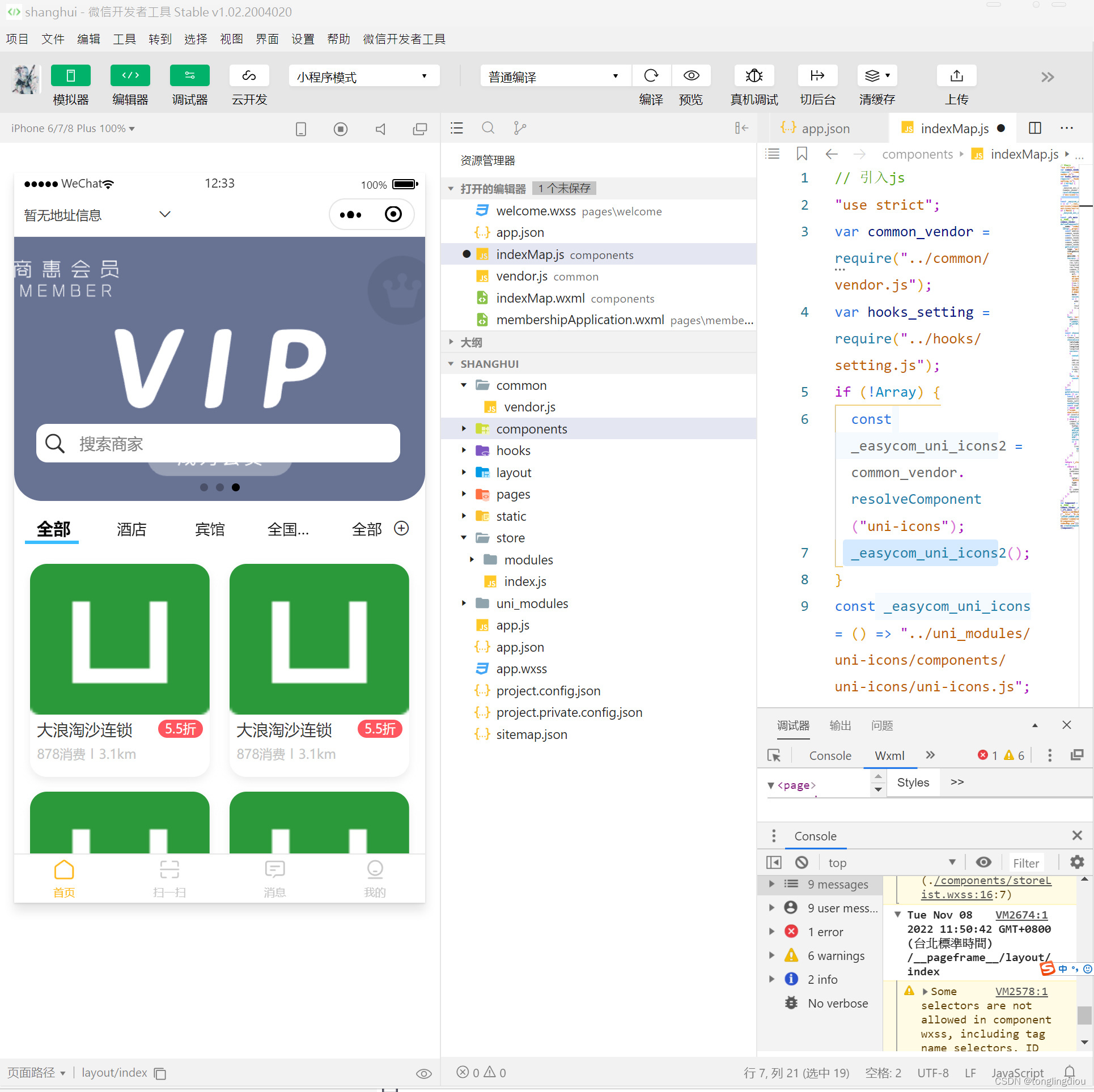
Task: Open the iPhone 6/7/8 Plus device dropdown
Action: tap(72, 128)
